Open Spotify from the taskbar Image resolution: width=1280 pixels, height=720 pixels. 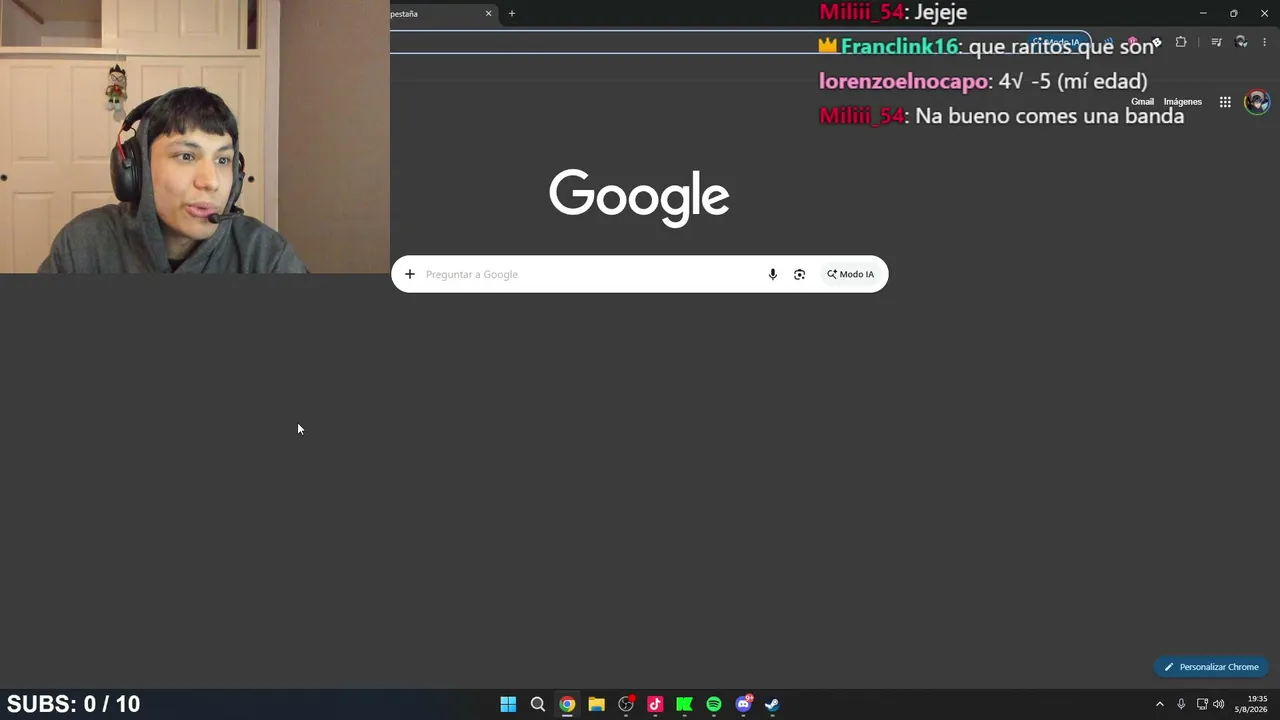(714, 704)
